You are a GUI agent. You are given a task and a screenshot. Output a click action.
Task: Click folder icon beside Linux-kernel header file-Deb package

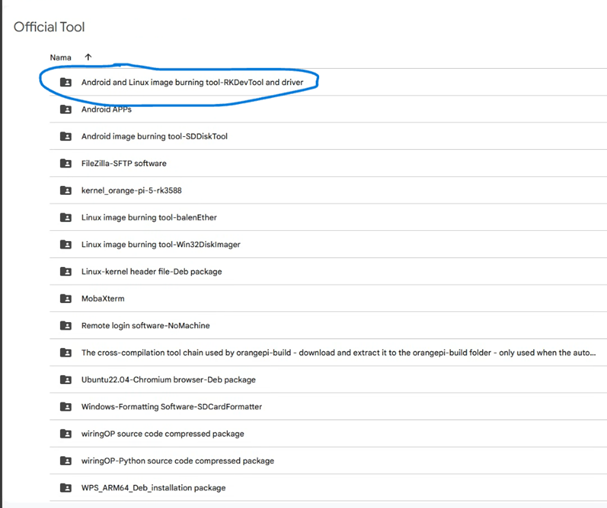pyautogui.click(x=66, y=271)
